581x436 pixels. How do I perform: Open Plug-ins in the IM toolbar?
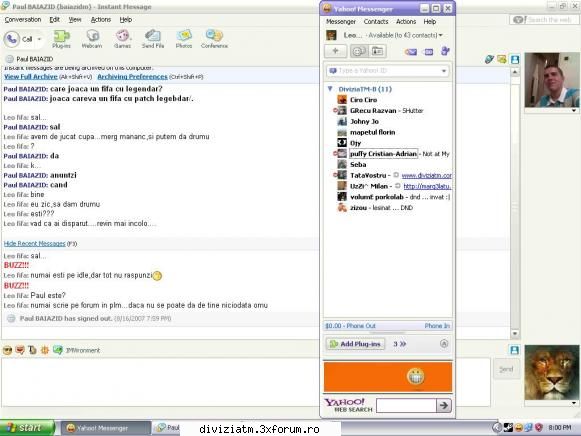pyautogui.click(x=61, y=39)
